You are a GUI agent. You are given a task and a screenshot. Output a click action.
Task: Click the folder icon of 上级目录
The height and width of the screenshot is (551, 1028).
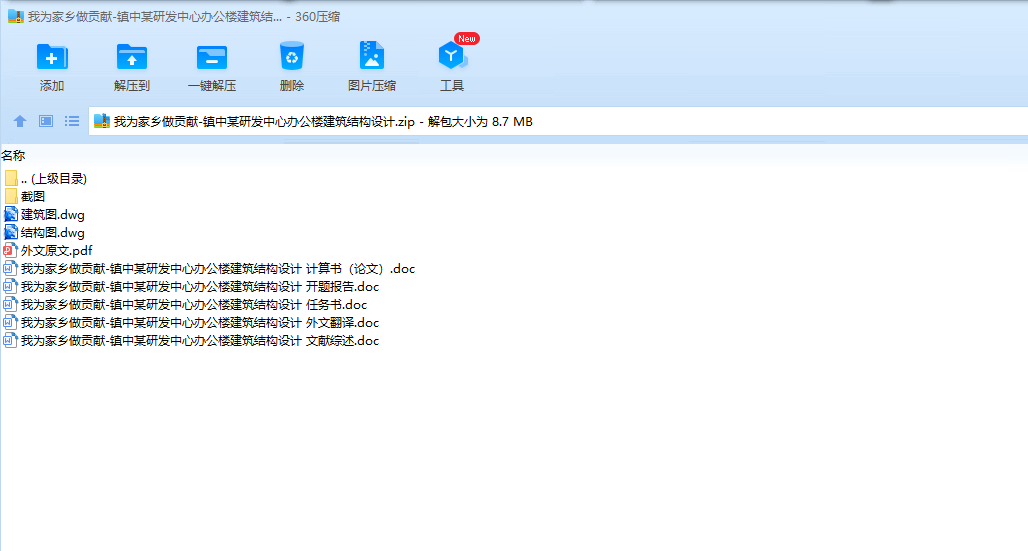click(10, 178)
